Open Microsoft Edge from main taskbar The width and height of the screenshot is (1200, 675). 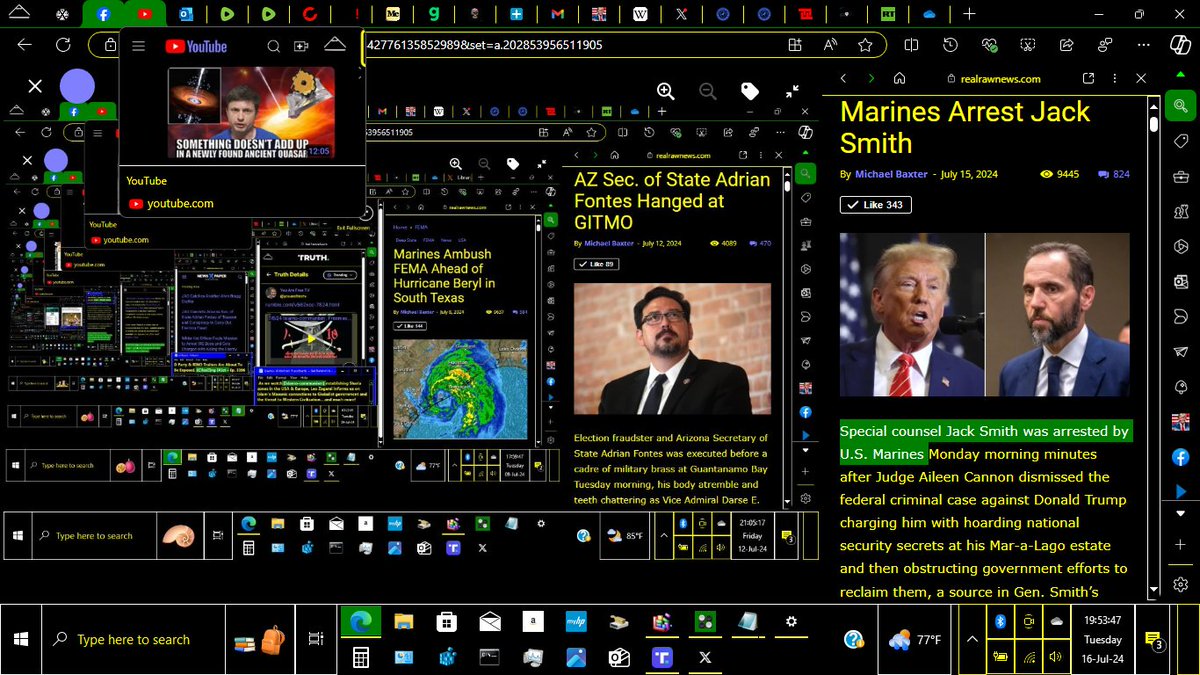coord(360,622)
